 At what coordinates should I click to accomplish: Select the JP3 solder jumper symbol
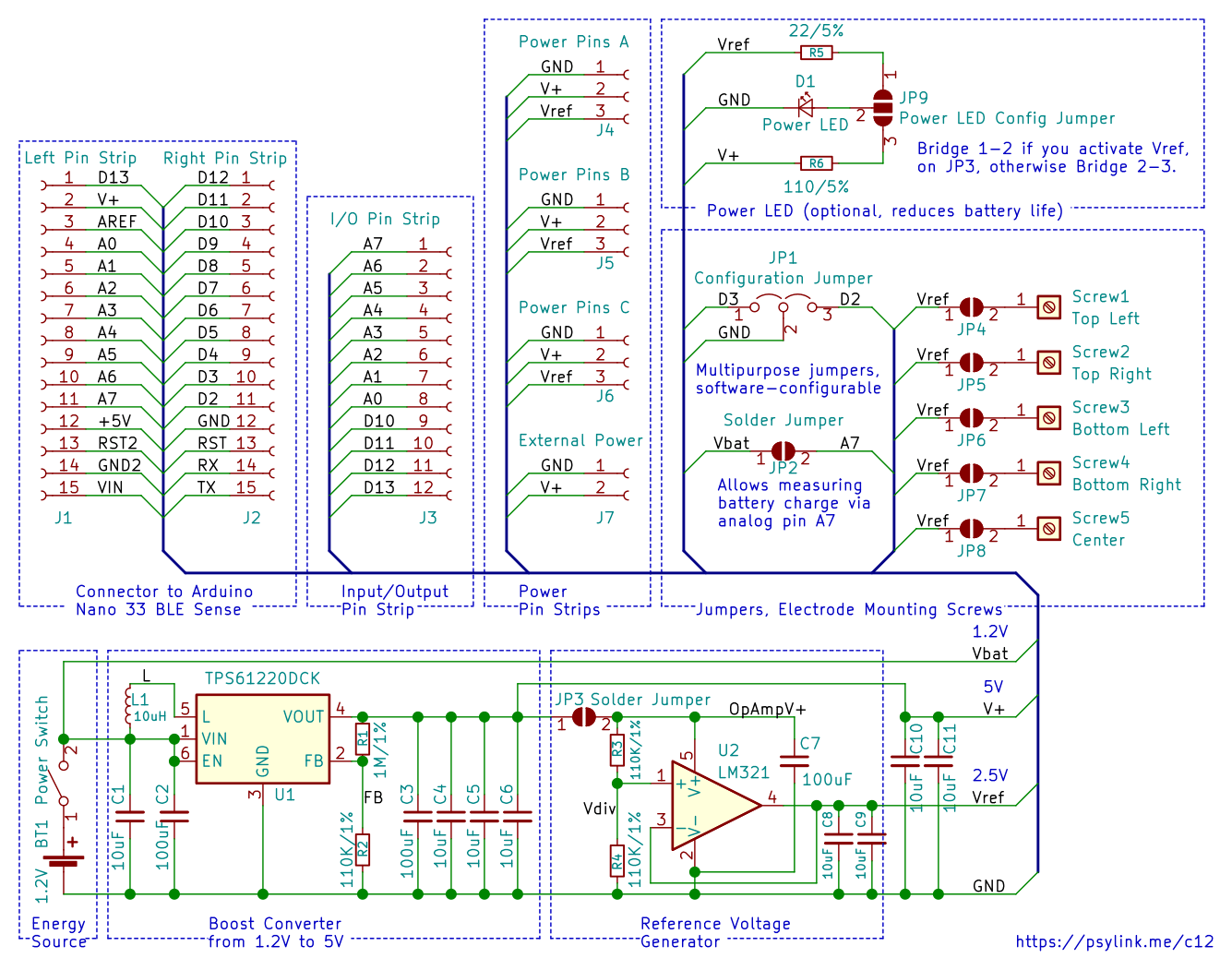pyautogui.click(x=584, y=717)
